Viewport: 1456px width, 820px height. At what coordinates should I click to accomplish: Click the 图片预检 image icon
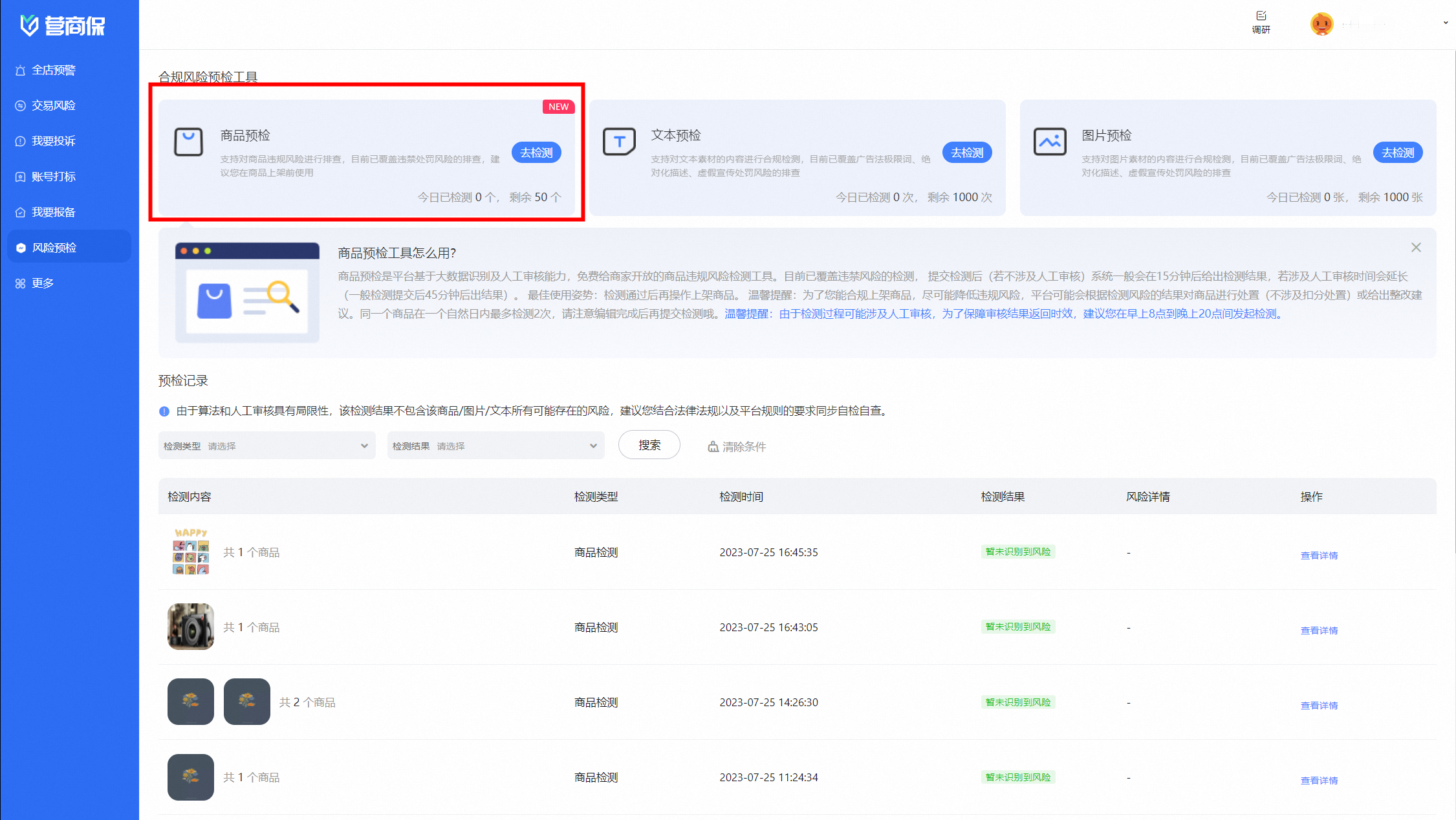(1049, 142)
